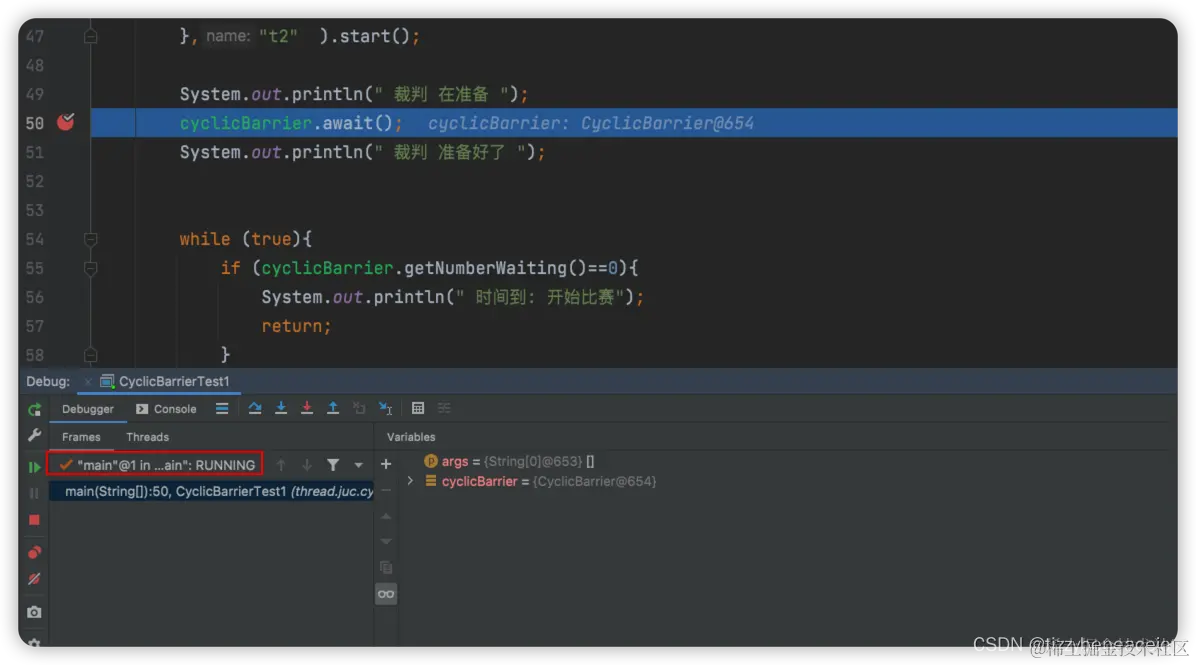Click fold marker on line 47
The height and width of the screenshot is (665, 1196).
pyautogui.click(x=91, y=36)
